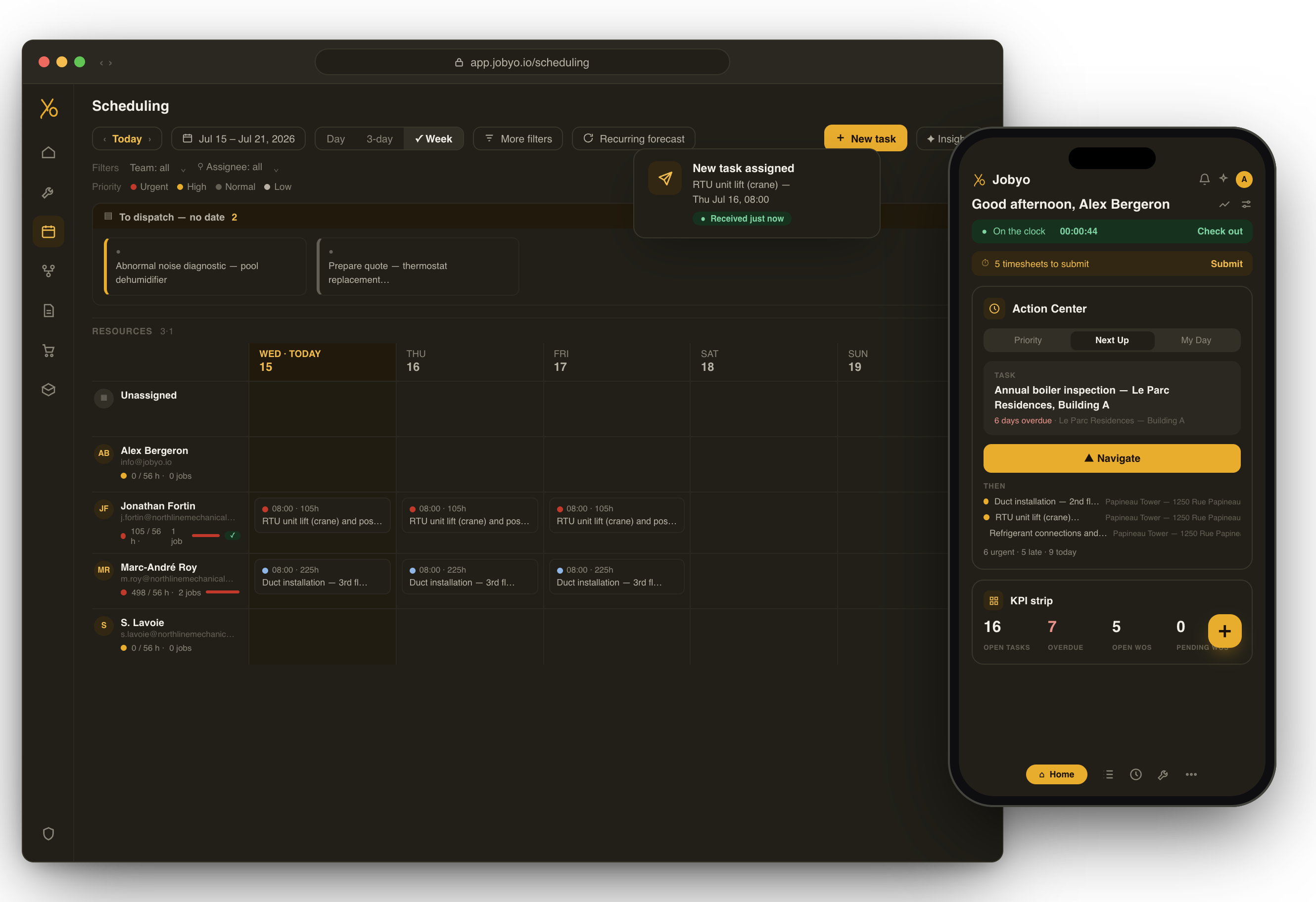Click the Action Center clock icon
The width and height of the screenshot is (1316, 902).
click(x=994, y=309)
